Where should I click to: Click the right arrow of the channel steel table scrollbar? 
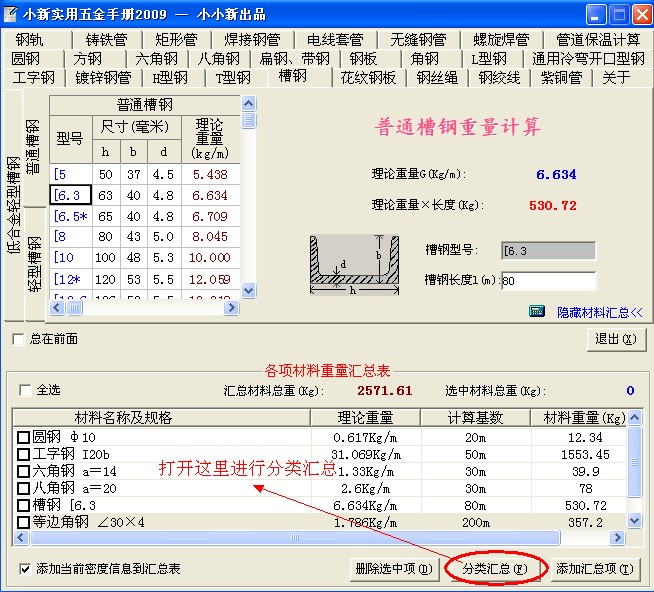point(231,308)
